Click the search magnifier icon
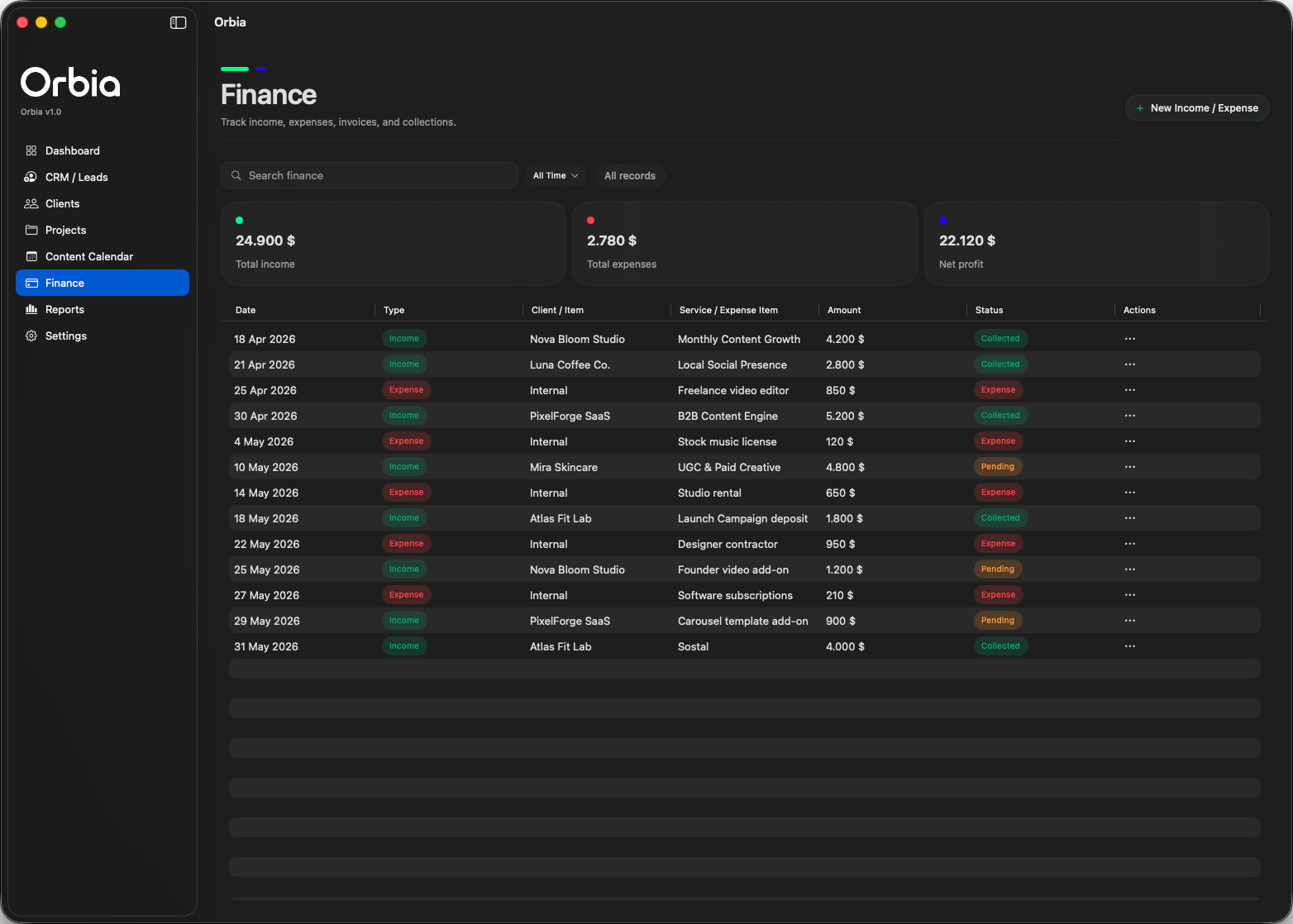The height and width of the screenshot is (924, 1293). click(236, 175)
